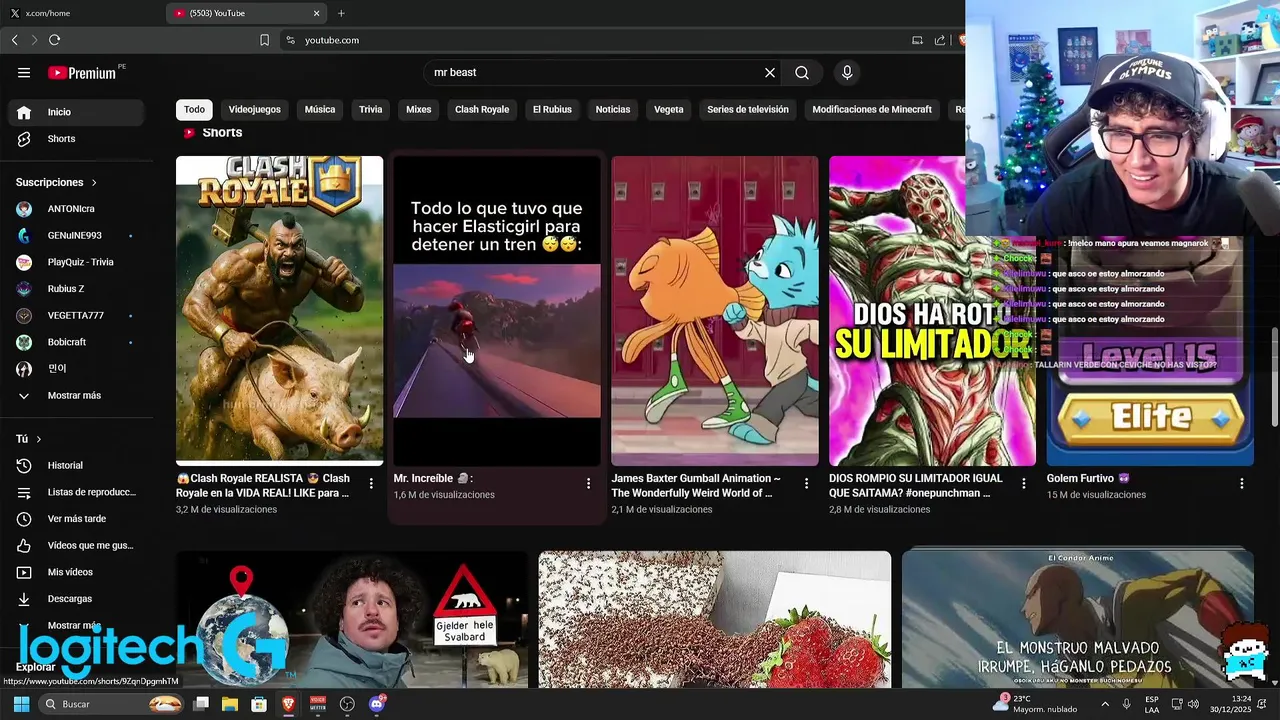
Task: Click the YouTube Premium logo
Action: tap(84, 73)
